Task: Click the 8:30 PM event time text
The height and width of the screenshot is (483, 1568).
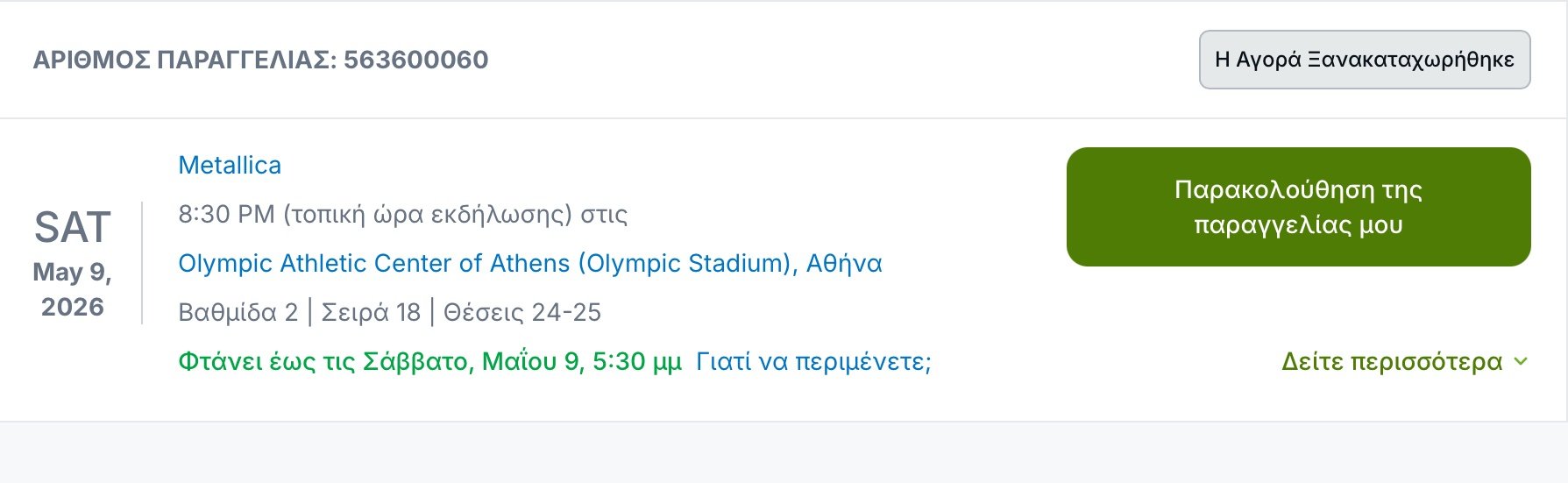Action: click(x=226, y=214)
